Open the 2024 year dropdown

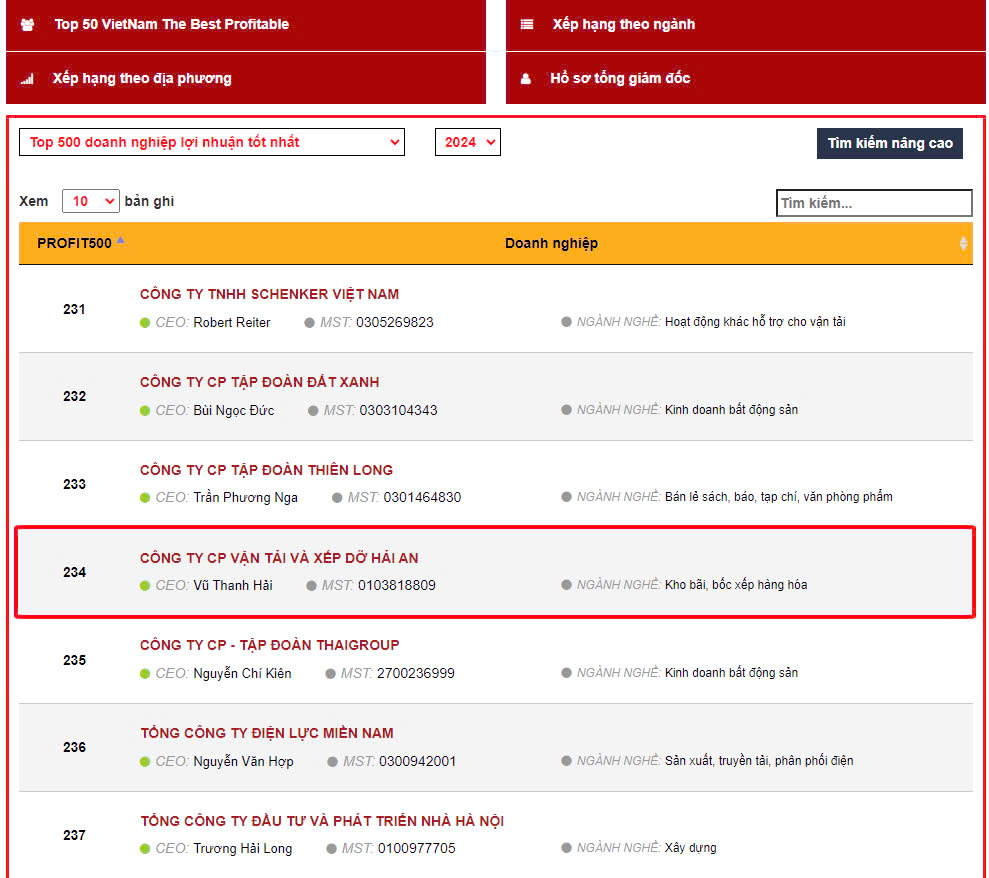pos(467,142)
